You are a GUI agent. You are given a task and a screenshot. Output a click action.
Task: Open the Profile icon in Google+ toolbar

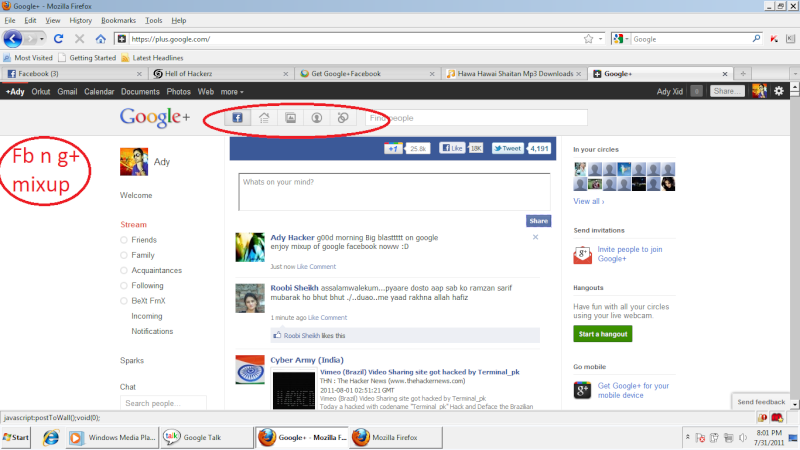pos(317,118)
